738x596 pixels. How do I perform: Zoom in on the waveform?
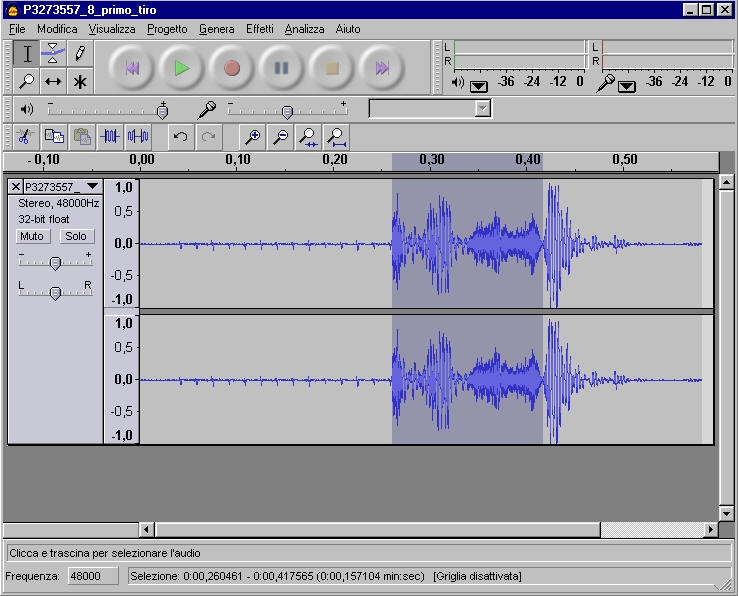click(253, 137)
